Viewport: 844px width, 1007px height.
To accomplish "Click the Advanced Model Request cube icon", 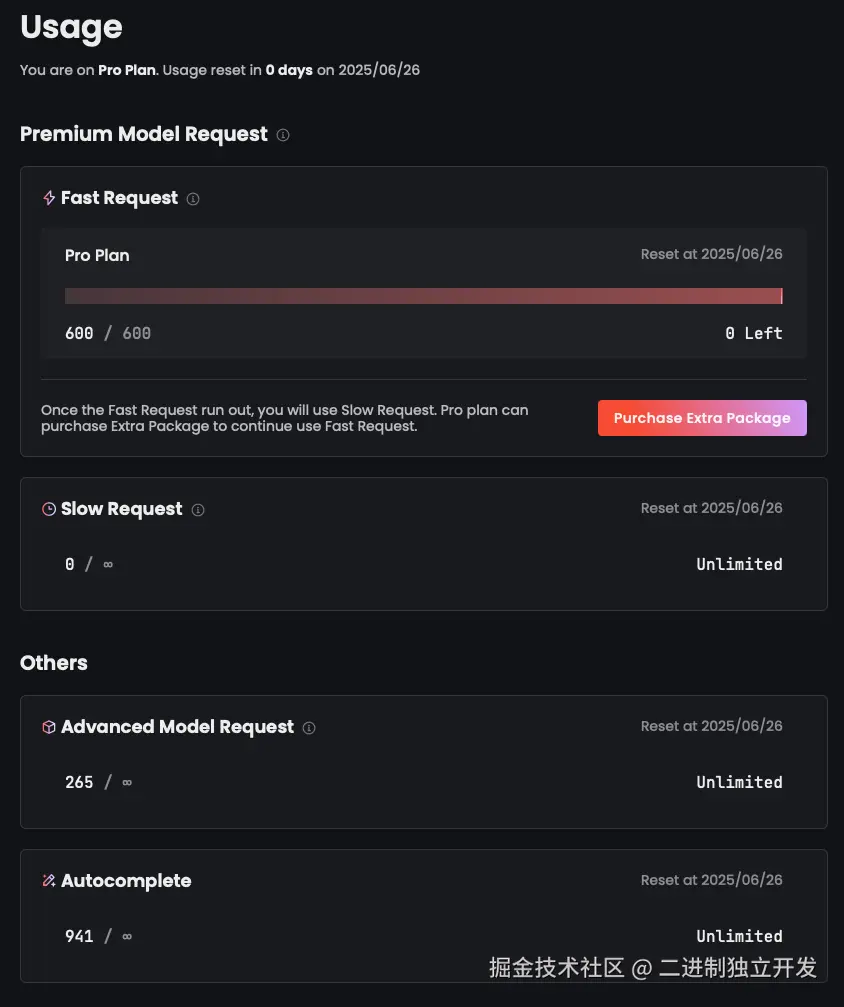I will coord(48,727).
